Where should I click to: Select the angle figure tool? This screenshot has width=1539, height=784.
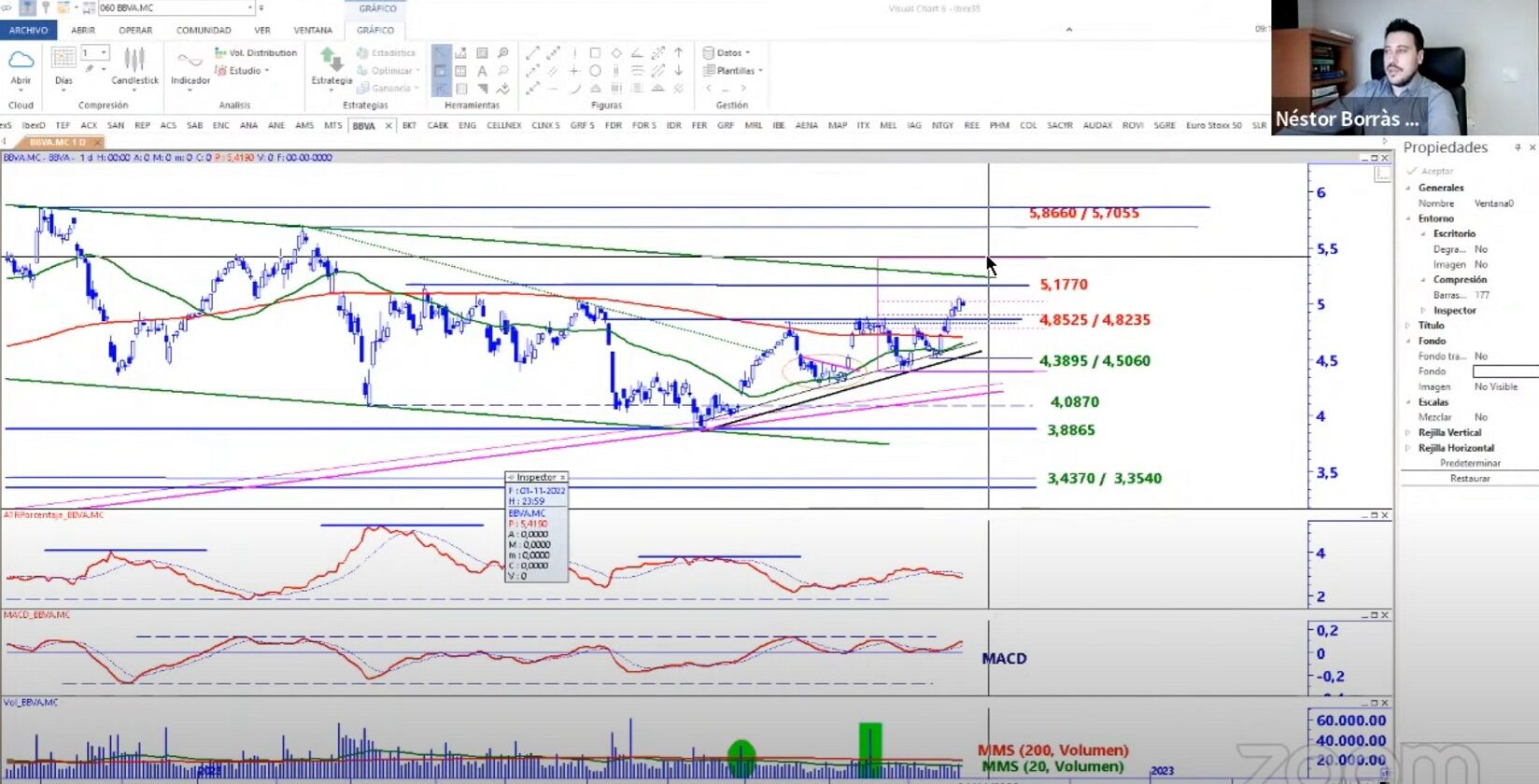tap(637, 53)
